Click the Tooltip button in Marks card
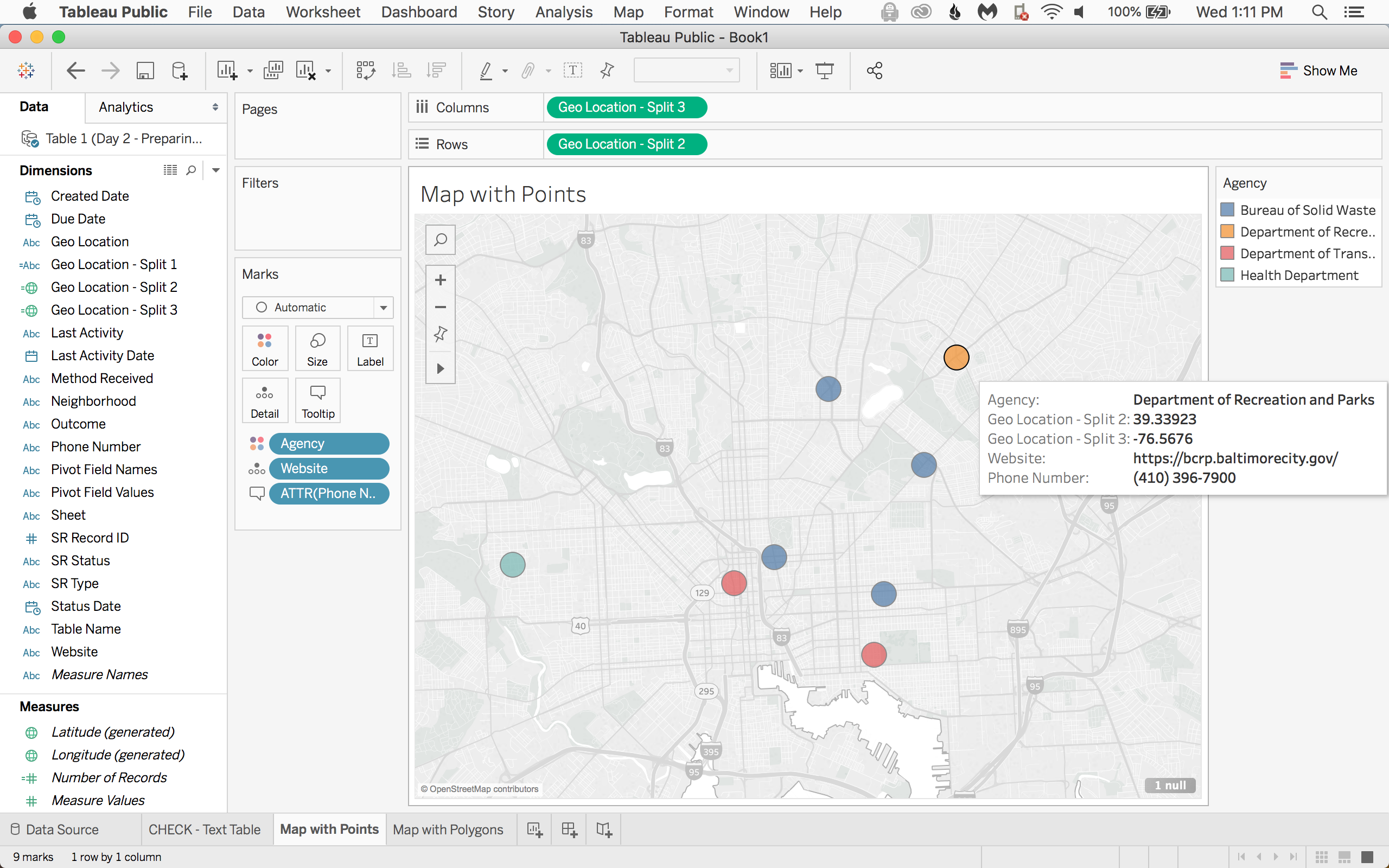The width and height of the screenshot is (1389, 868). tap(317, 401)
